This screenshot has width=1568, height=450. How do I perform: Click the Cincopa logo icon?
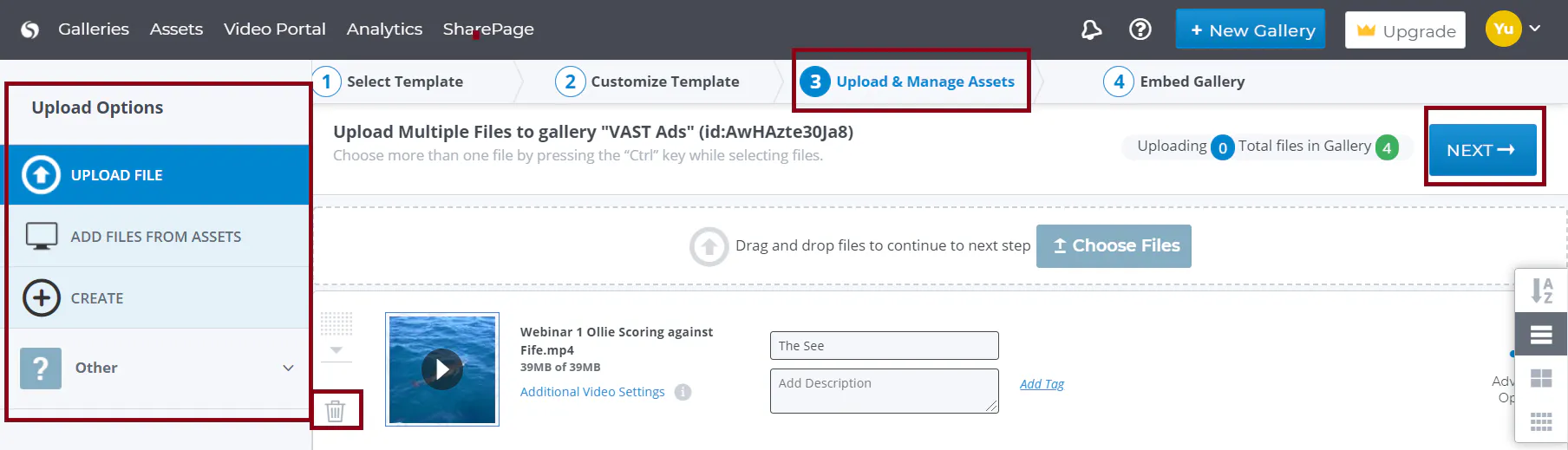(x=30, y=29)
